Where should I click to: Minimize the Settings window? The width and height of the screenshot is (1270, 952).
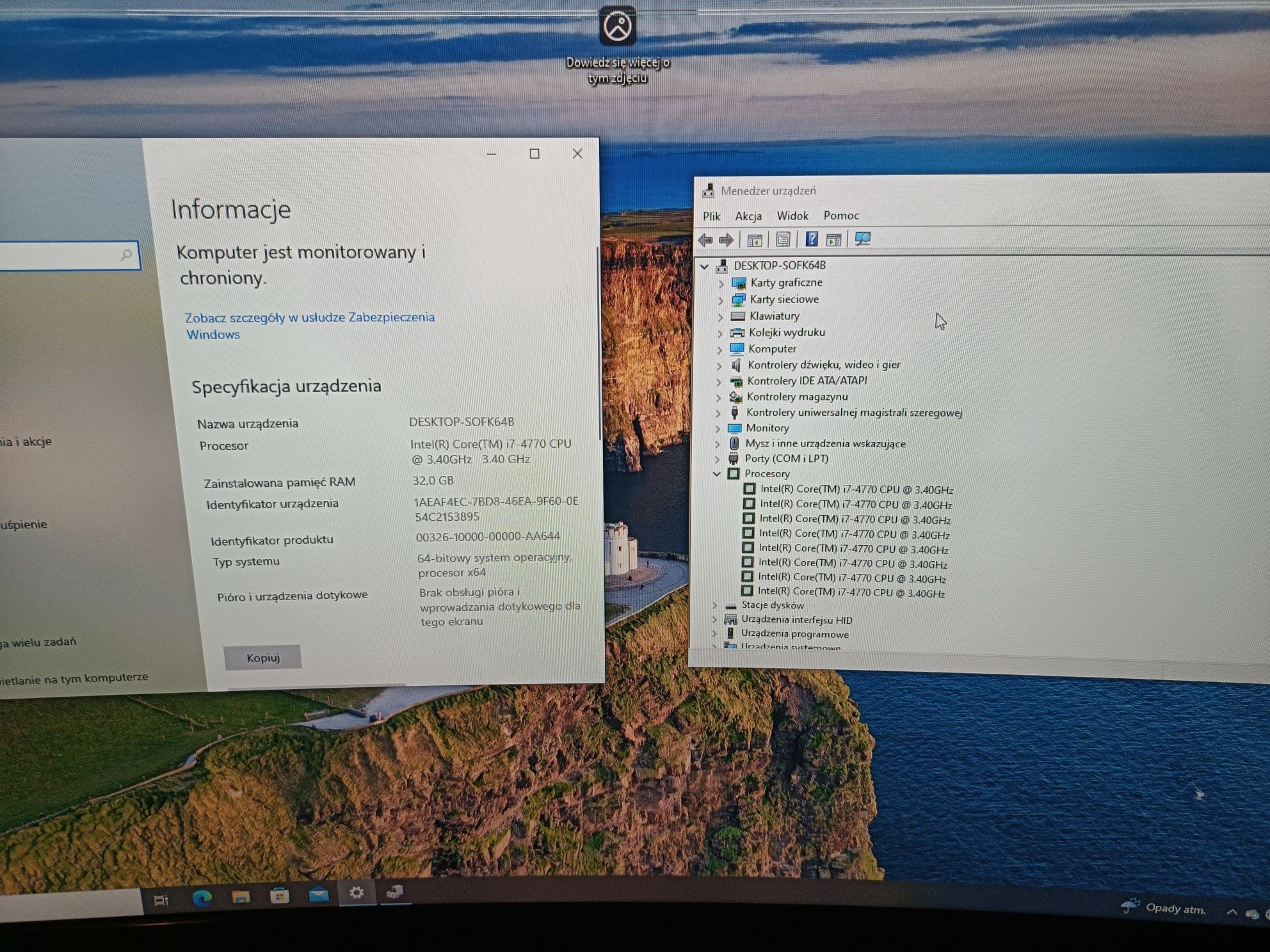point(492,154)
